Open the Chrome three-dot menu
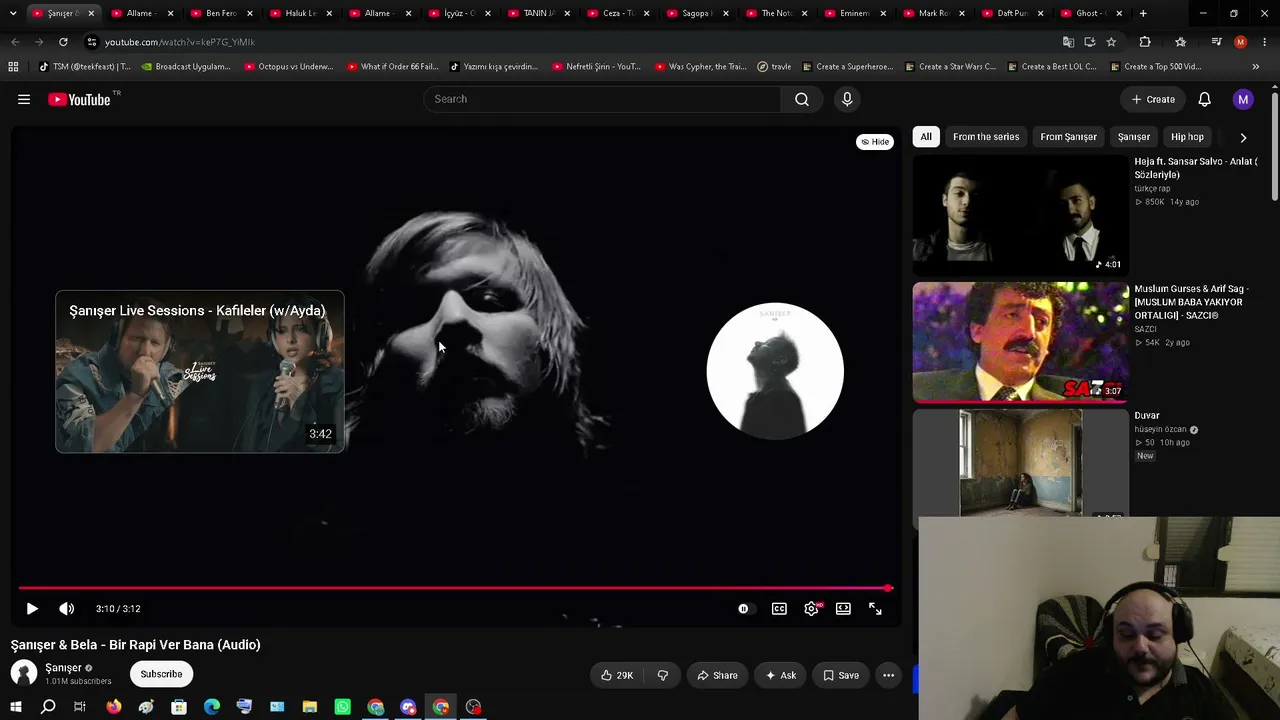This screenshot has width=1280, height=720. [1265, 42]
